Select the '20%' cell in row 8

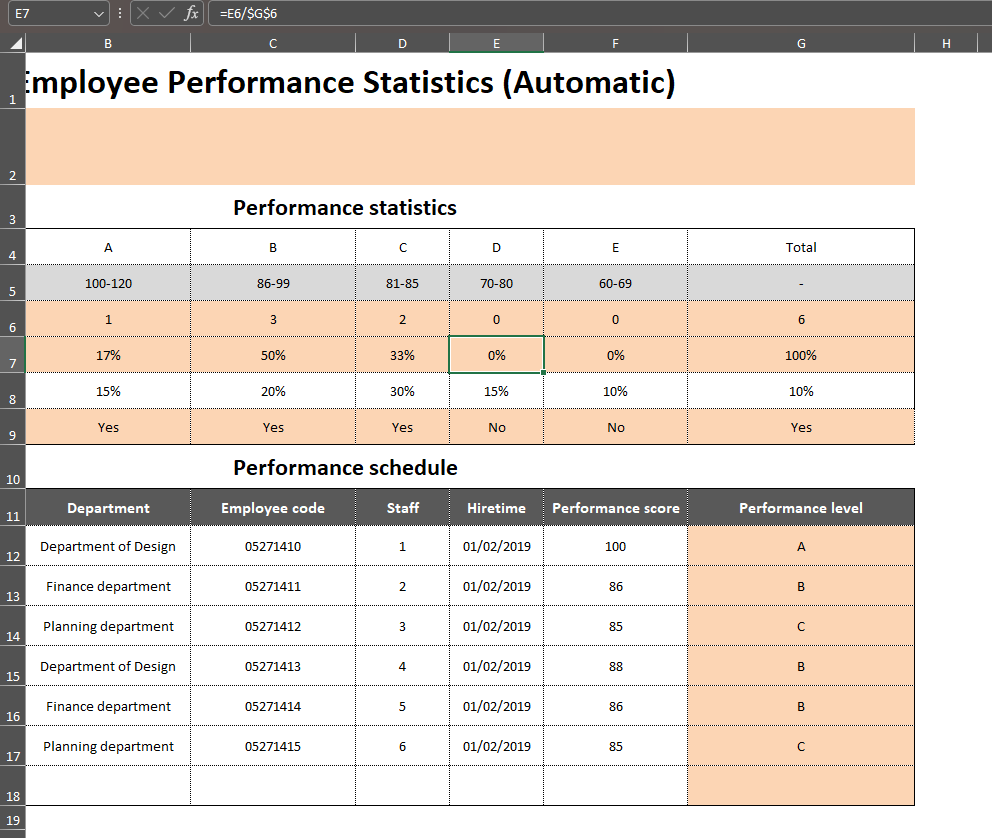273,391
